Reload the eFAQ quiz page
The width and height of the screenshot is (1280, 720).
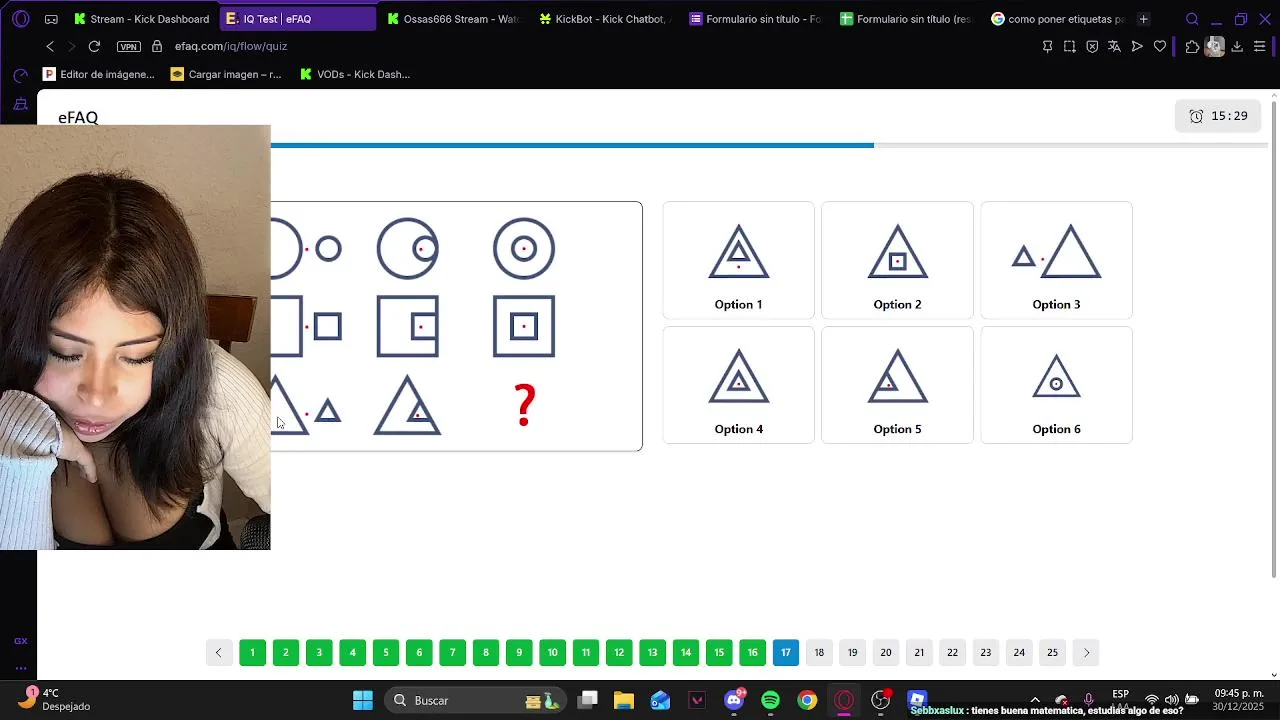[94, 46]
